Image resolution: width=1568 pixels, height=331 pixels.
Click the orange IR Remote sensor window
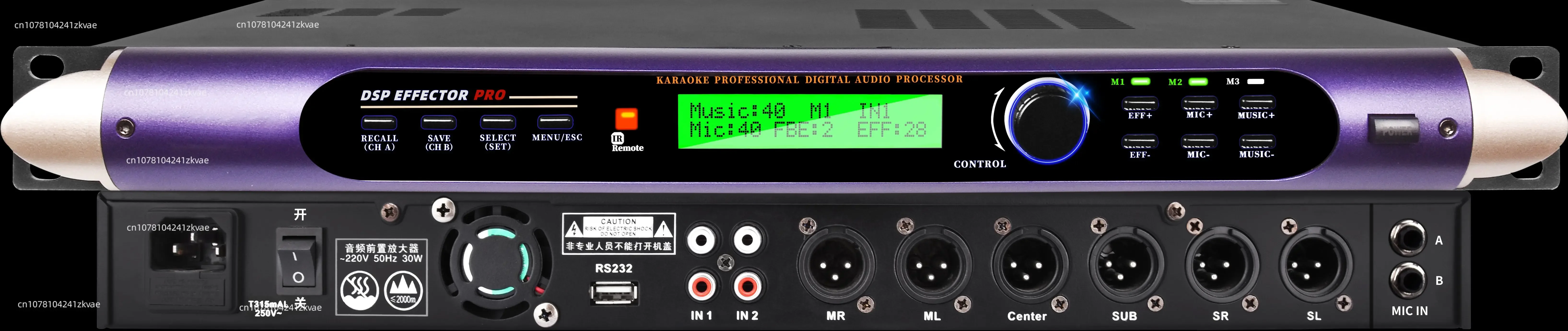coord(626,118)
